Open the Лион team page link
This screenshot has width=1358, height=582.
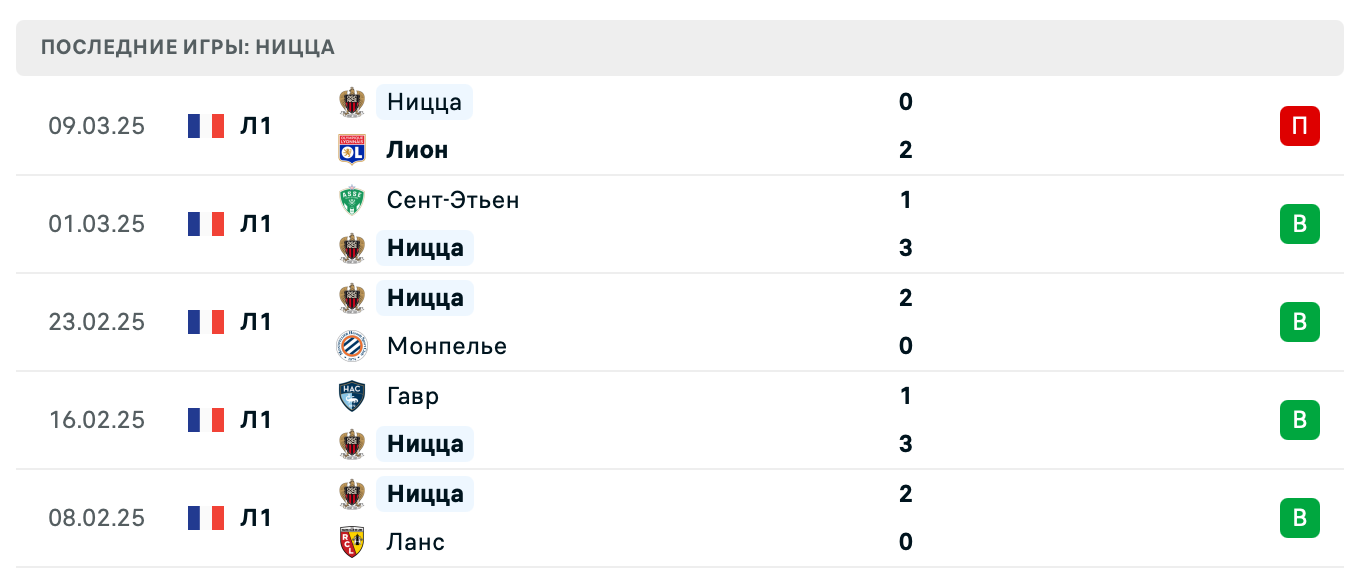coord(417,149)
